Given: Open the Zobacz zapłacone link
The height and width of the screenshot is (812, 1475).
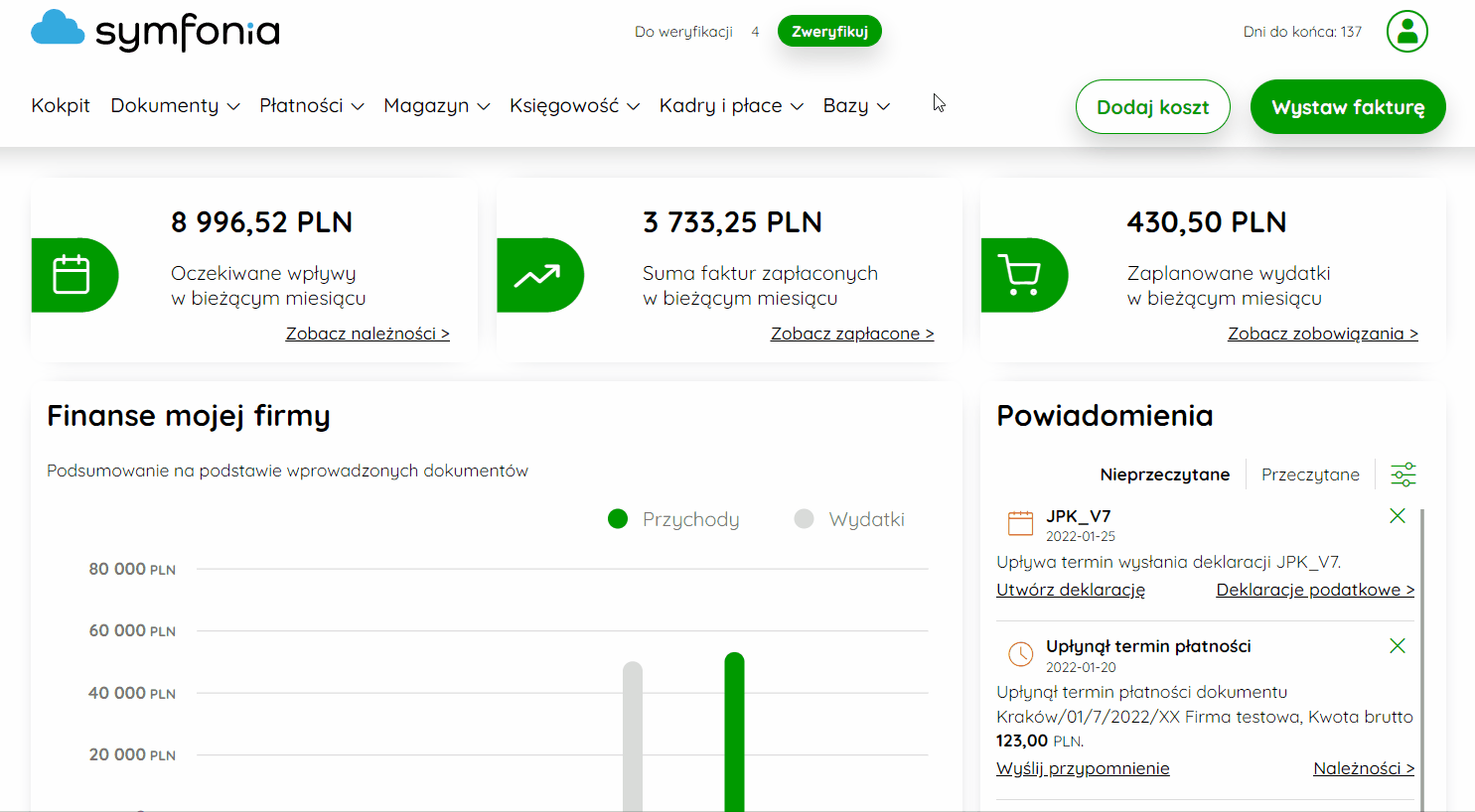Looking at the screenshot, I should [x=852, y=334].
